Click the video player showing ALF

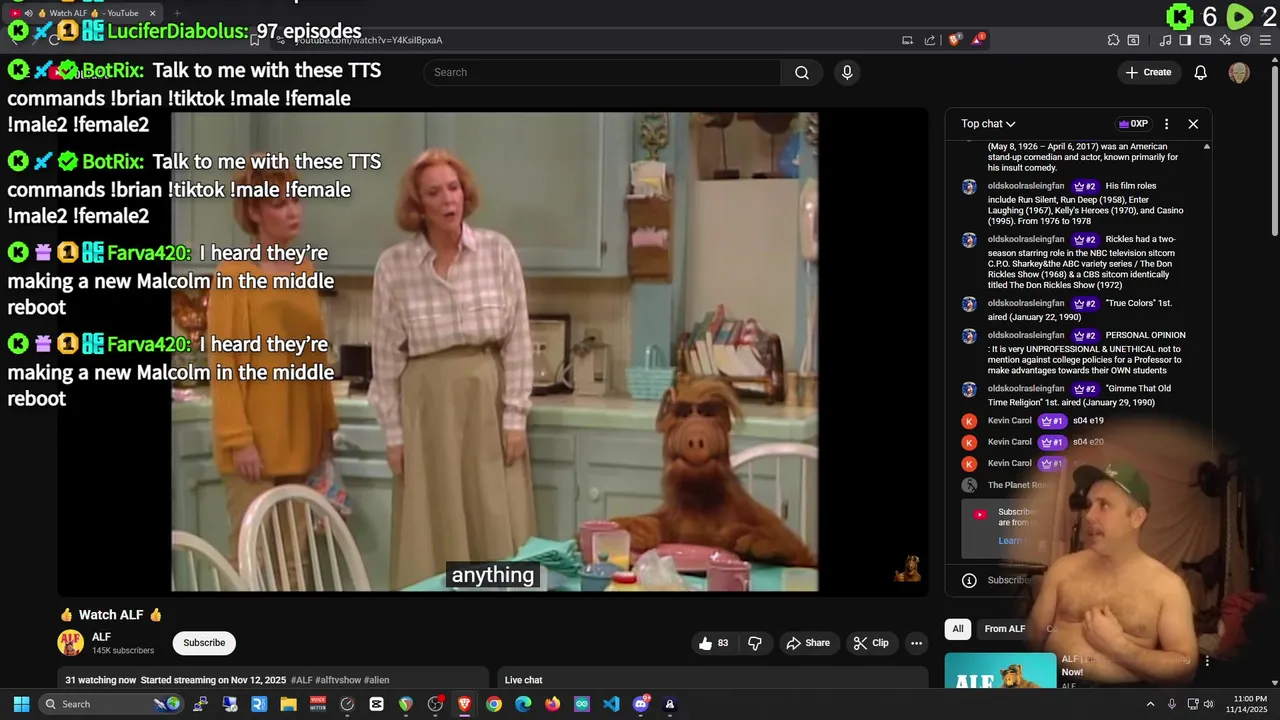494,351
